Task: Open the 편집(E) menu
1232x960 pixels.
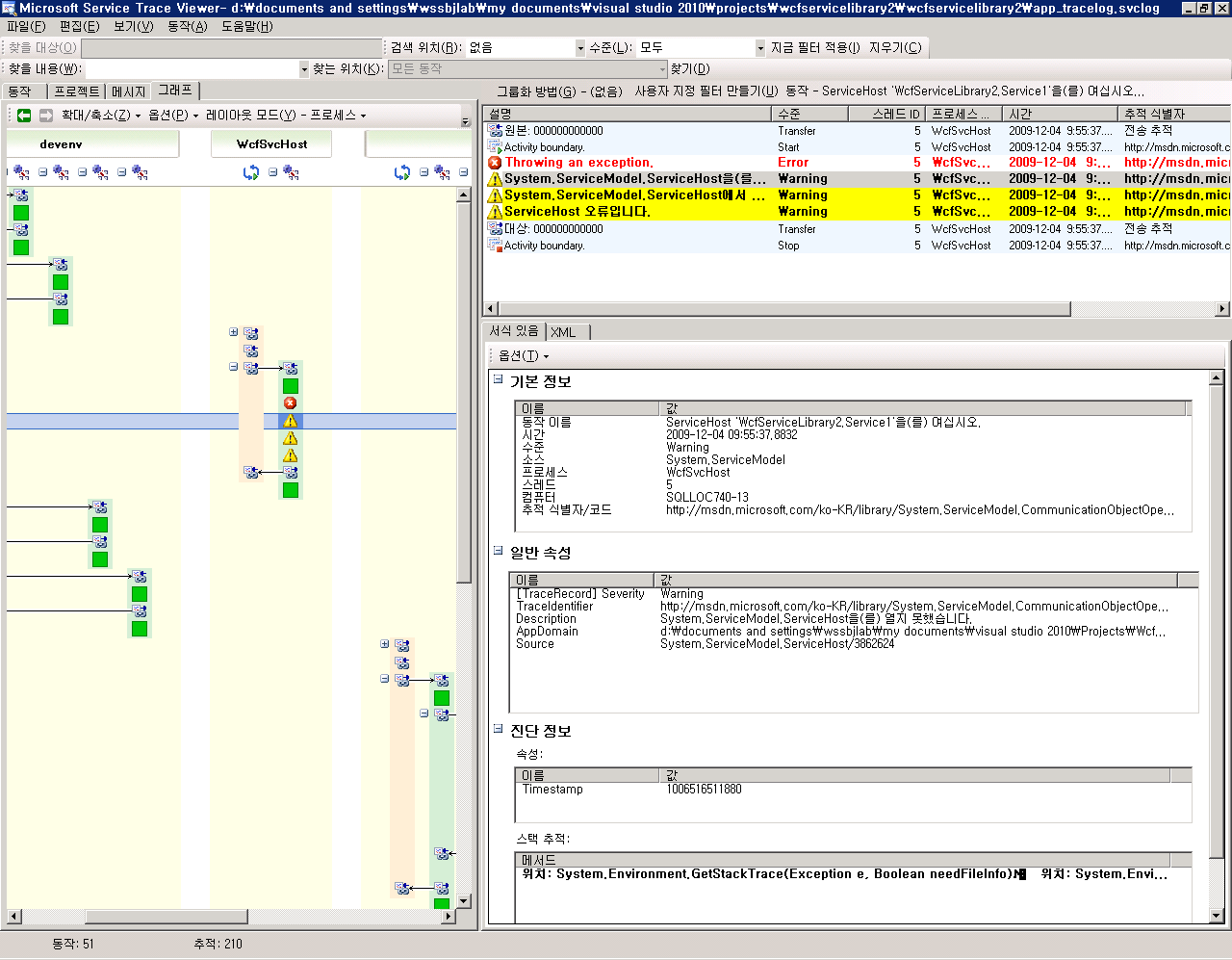Action: click(x=79, y=26)
